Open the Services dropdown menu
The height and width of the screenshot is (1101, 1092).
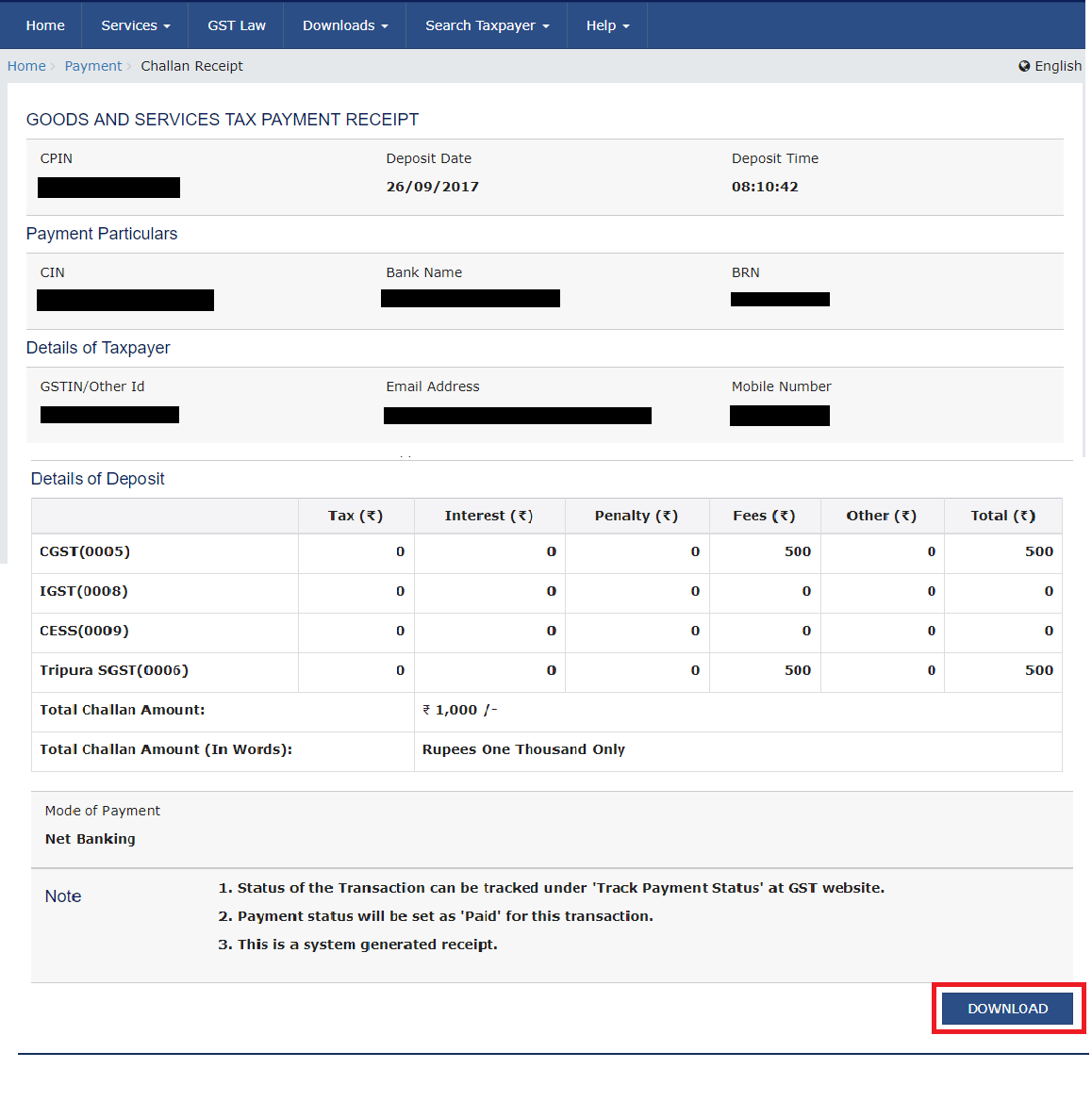point(134,25)
